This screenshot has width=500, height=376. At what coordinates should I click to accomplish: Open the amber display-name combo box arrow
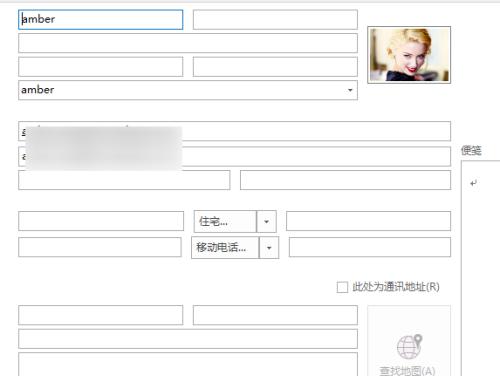350,90
